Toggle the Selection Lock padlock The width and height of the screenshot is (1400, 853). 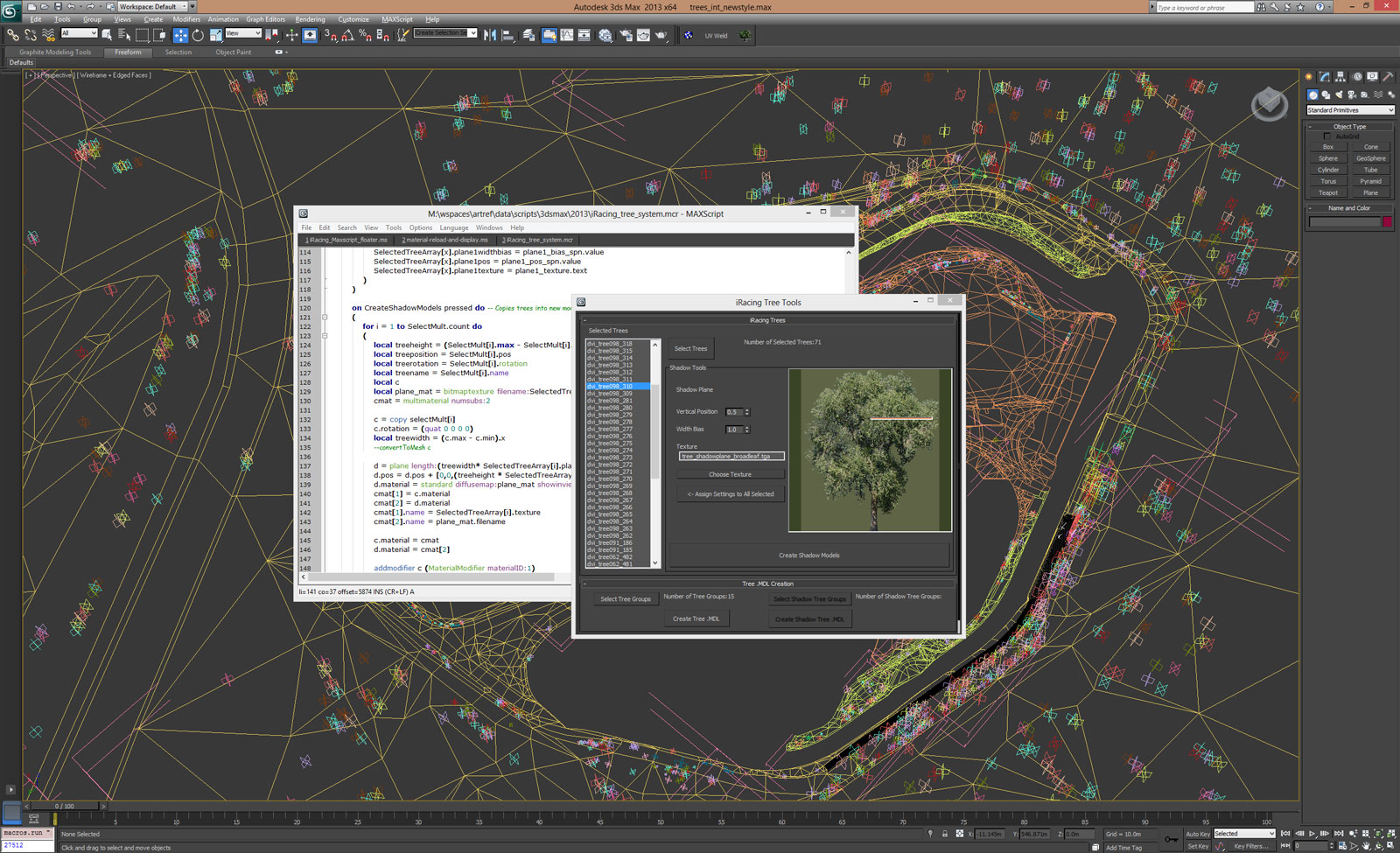point(945,834)
